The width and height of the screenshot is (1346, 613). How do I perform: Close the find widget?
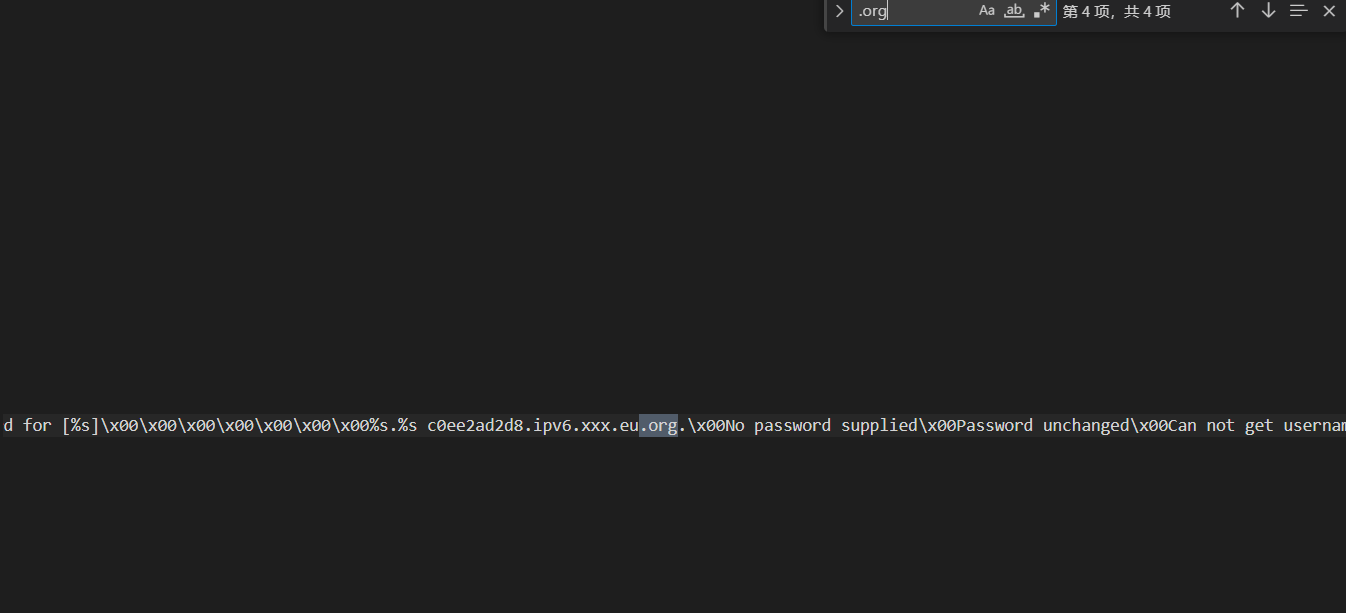(1329, 11)
